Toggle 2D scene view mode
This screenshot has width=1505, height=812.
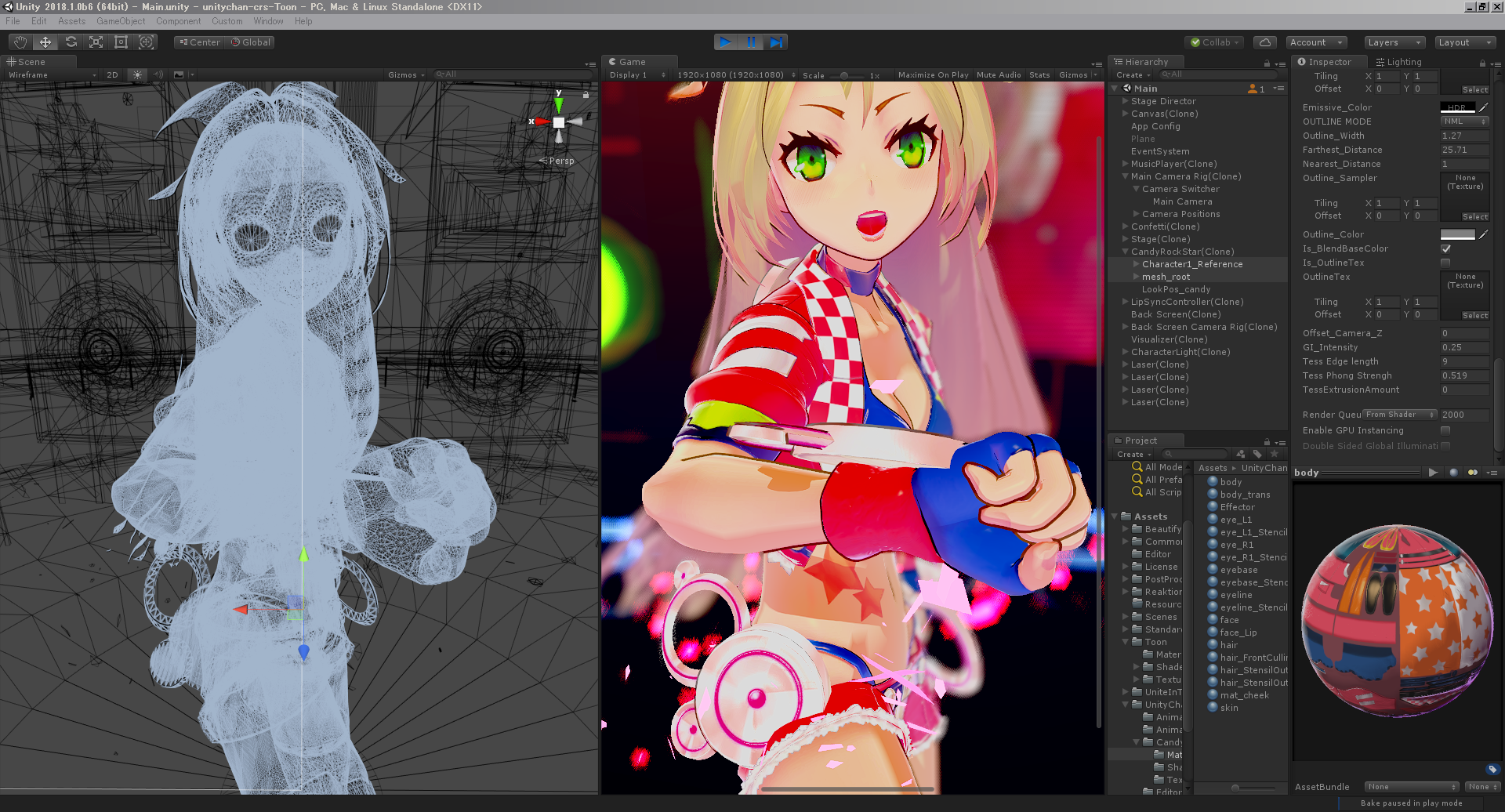point(113,75)
